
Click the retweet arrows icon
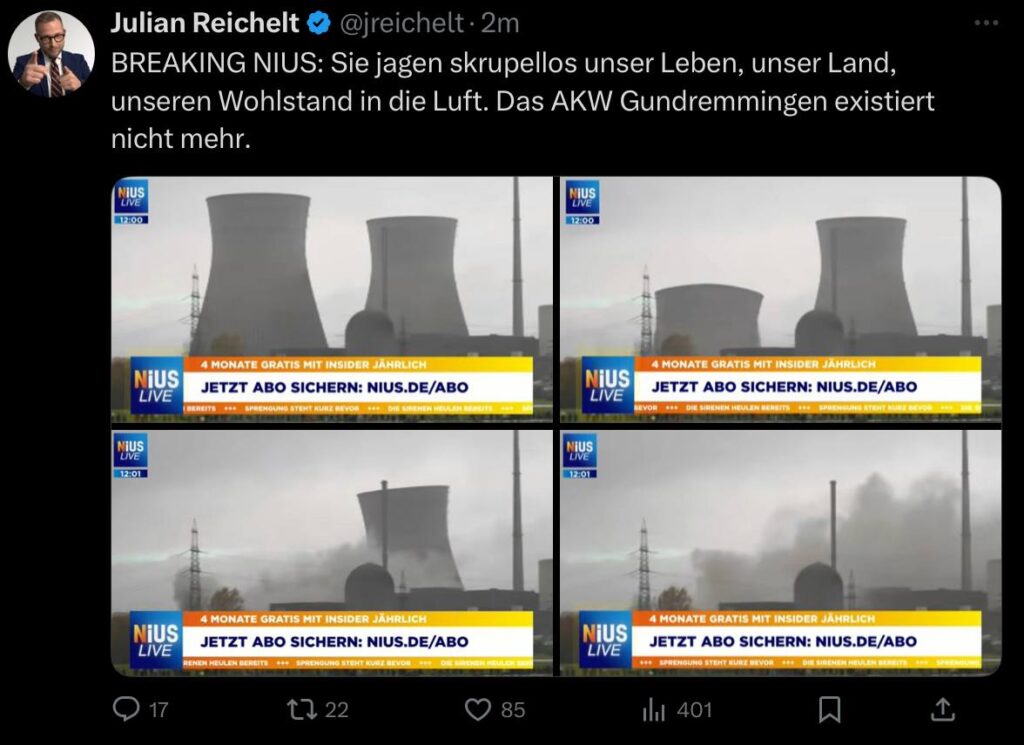click(x=301, y=709)
